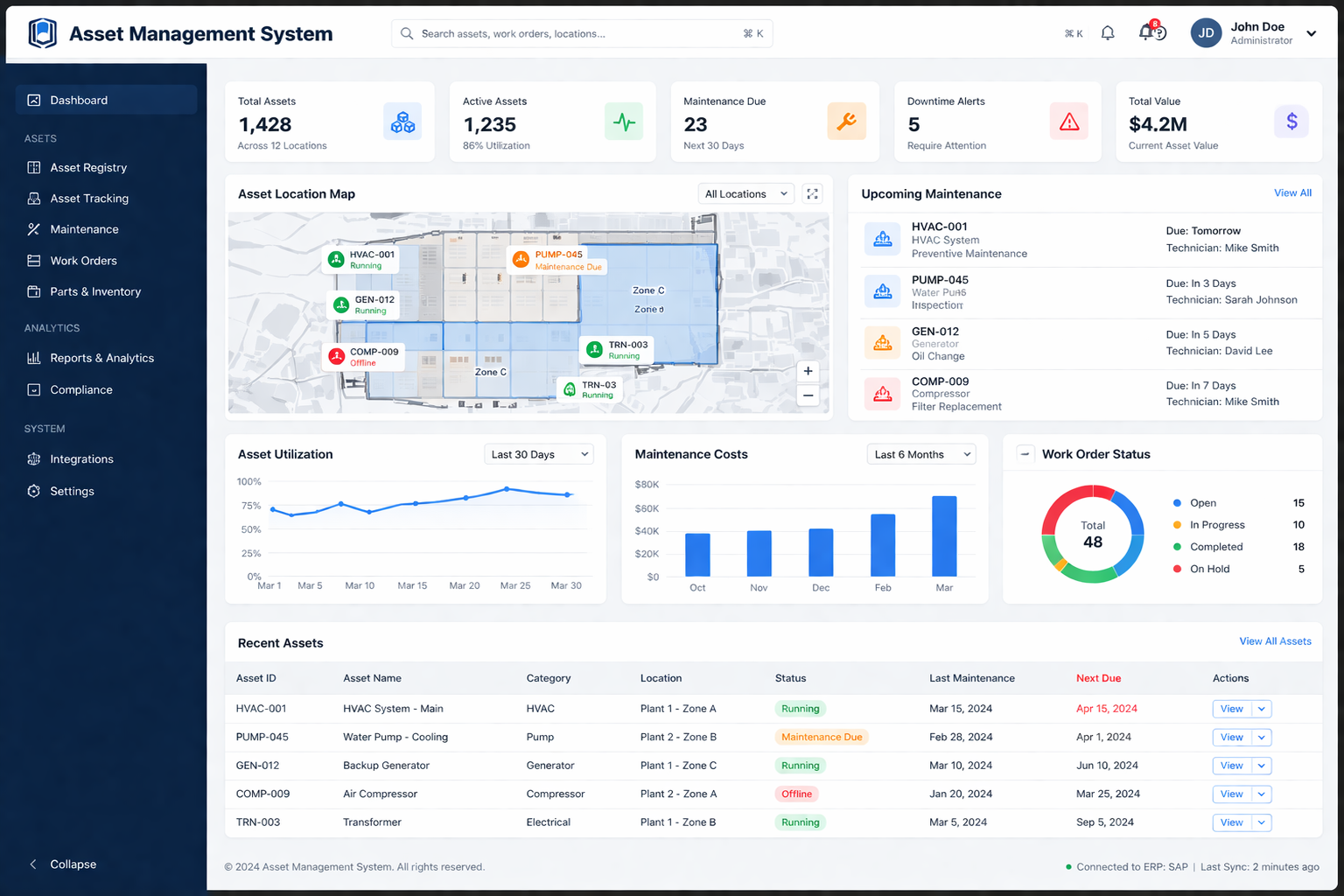Open the Asset Registry section
1344x896 pixels.
point(87,167)
